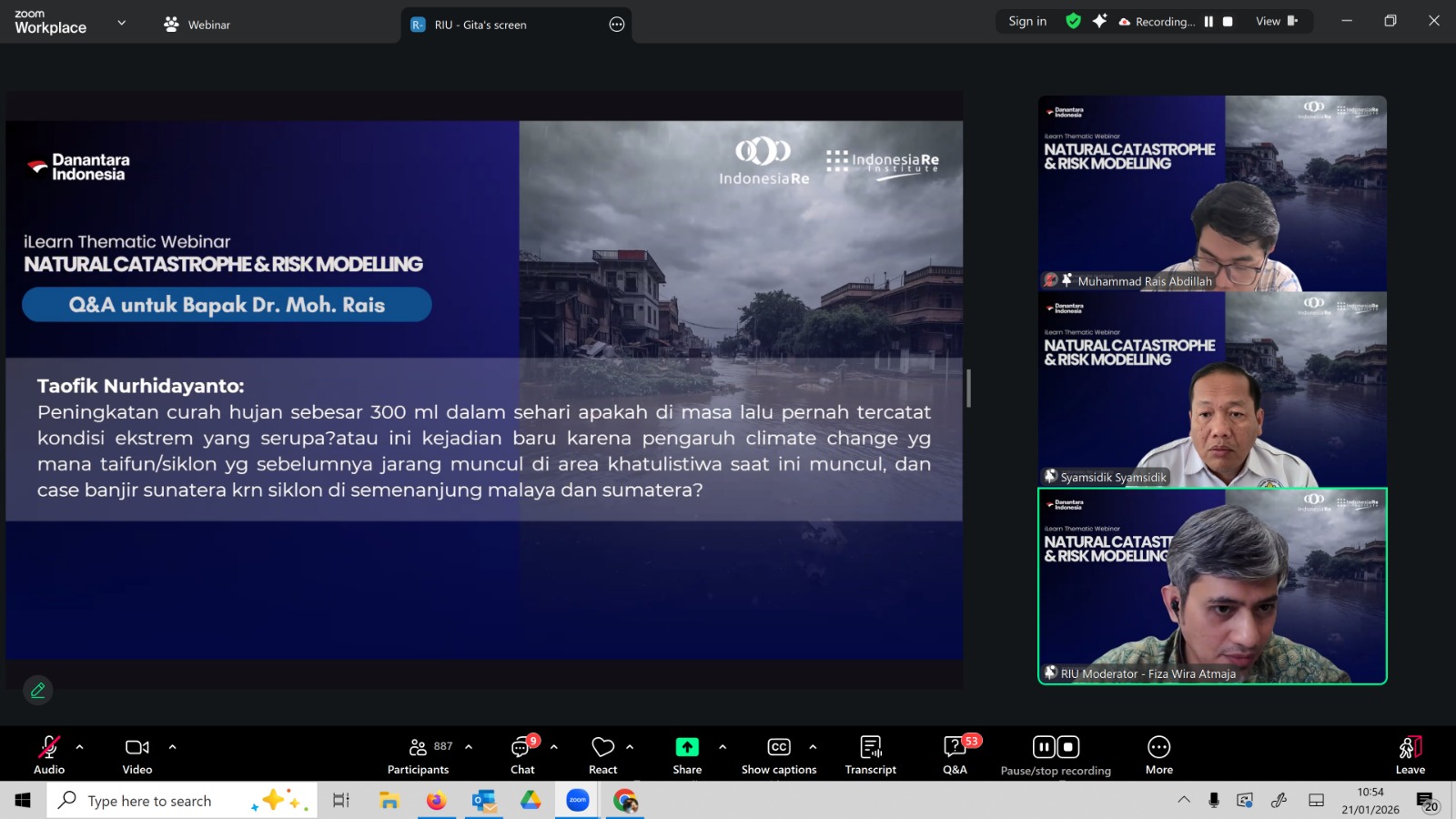Open the Participants panel

coord(419,755)
